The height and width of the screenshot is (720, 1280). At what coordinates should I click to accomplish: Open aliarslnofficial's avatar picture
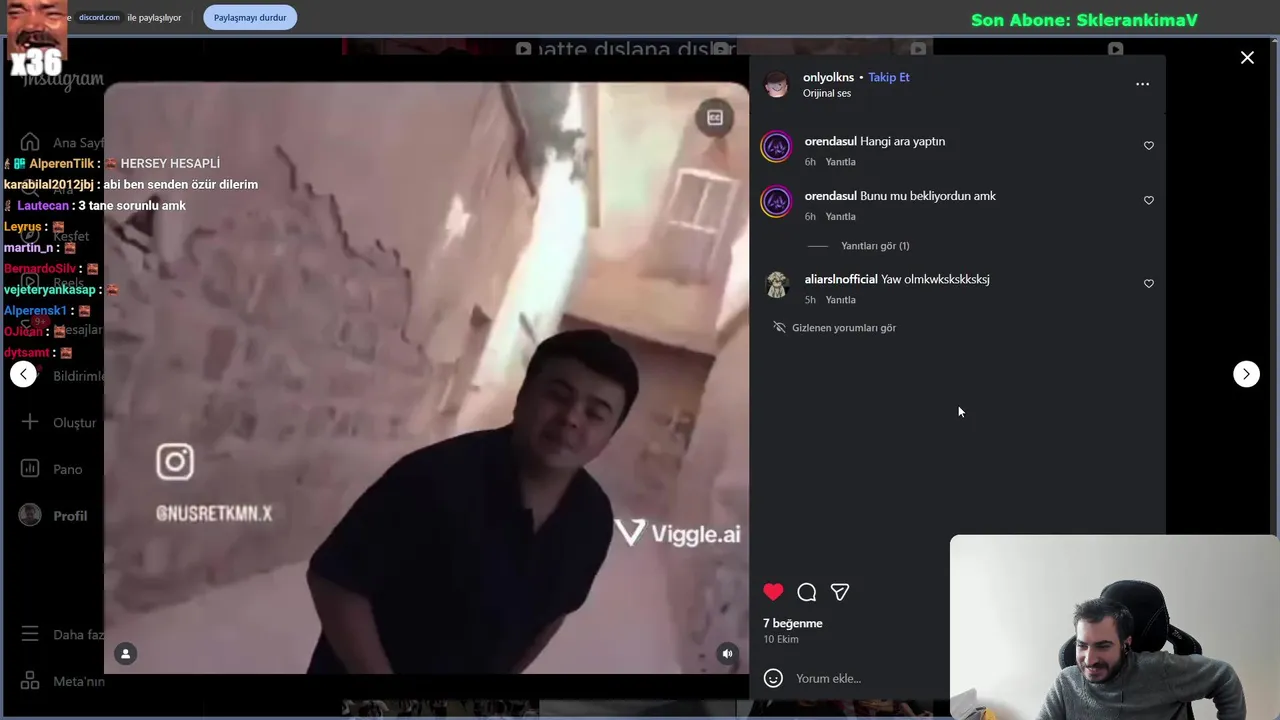(777, 285)
